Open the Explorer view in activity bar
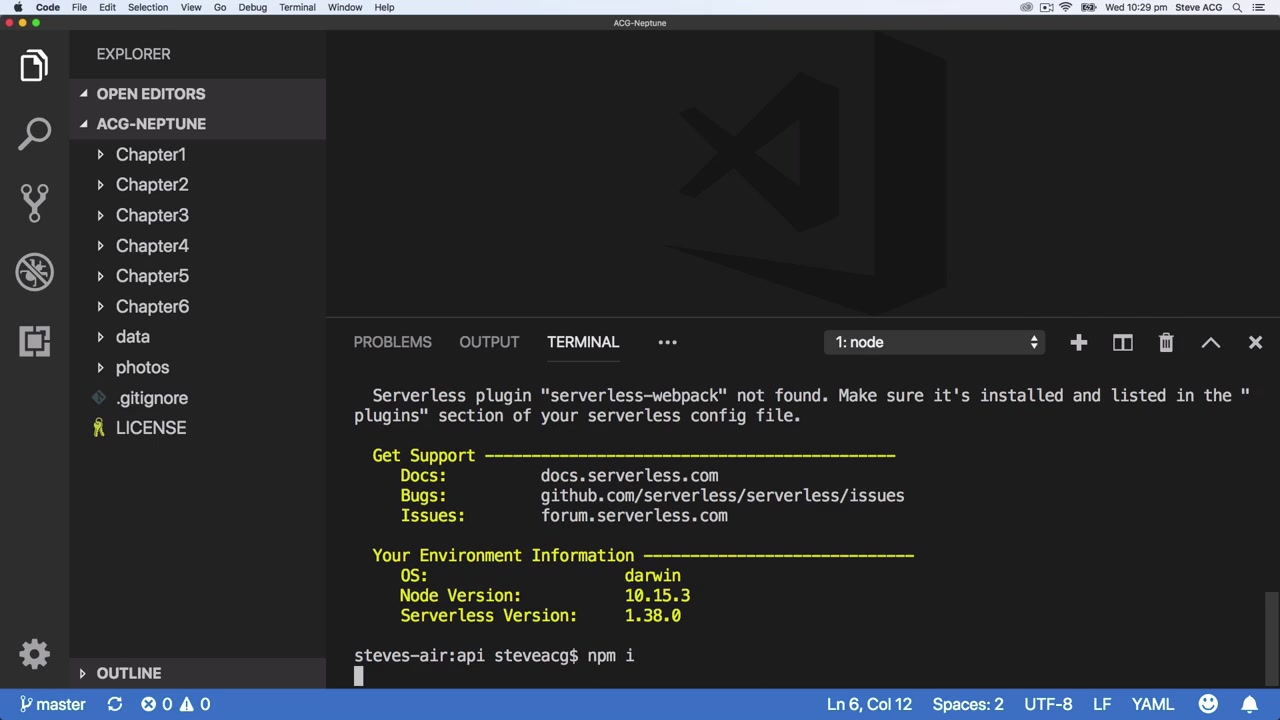Viewport: 1280px width, 720px height. pos(34,67)
